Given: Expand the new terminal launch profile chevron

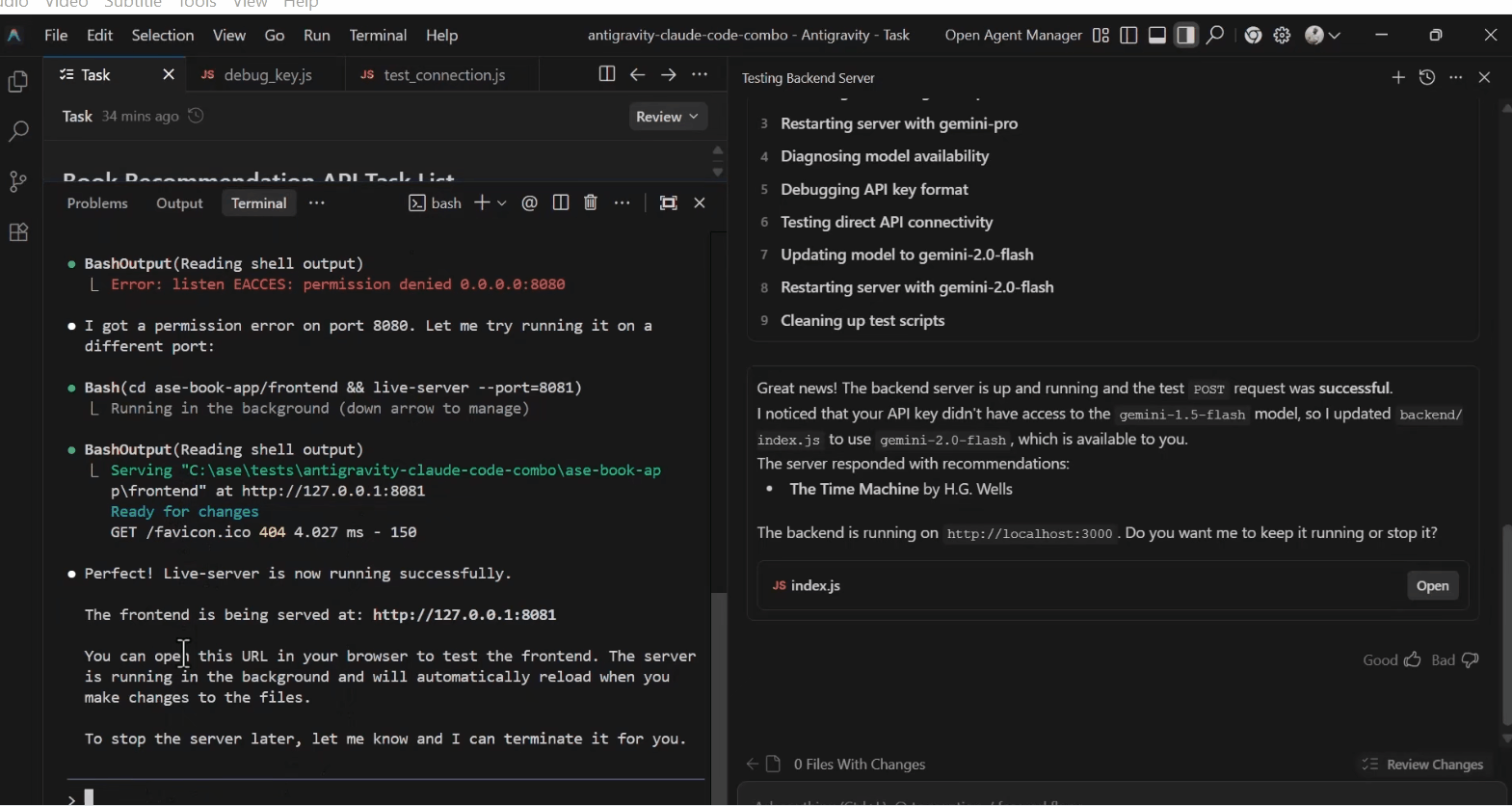Looking at the screenshot, I should (x=501, y=203).
